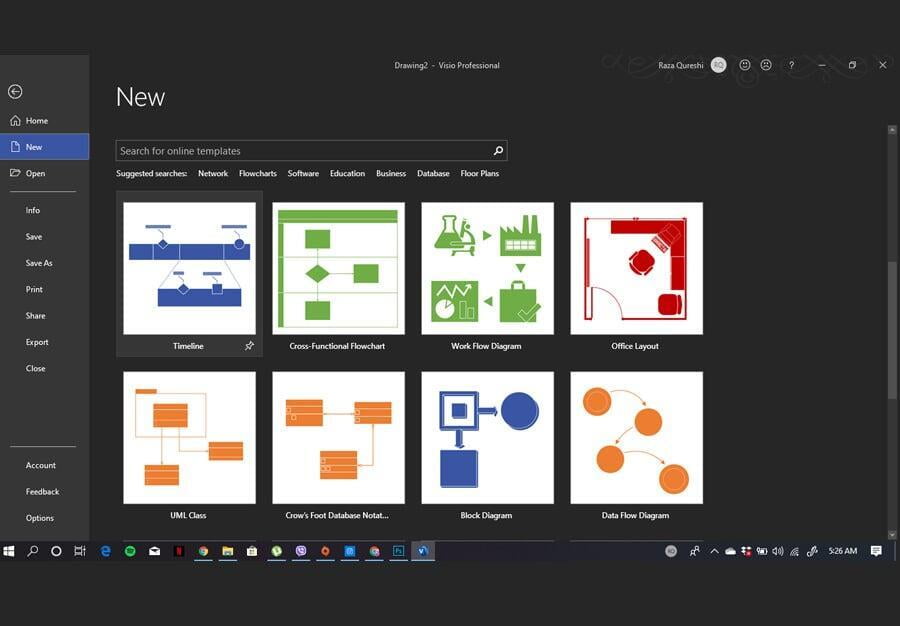The image size is (900, 626).
Task: Click the RQ account avatar in the title bar
Action: tap(718, 65)
